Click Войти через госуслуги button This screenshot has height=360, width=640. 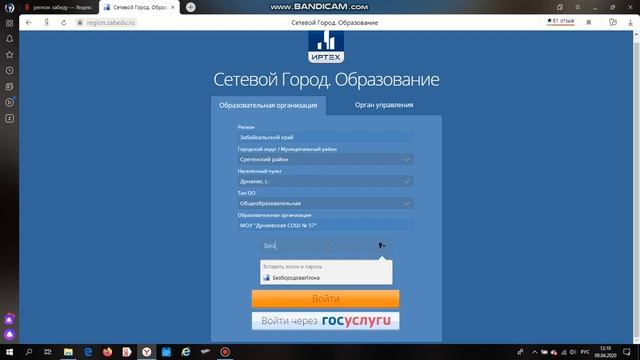tap(326, 321)
